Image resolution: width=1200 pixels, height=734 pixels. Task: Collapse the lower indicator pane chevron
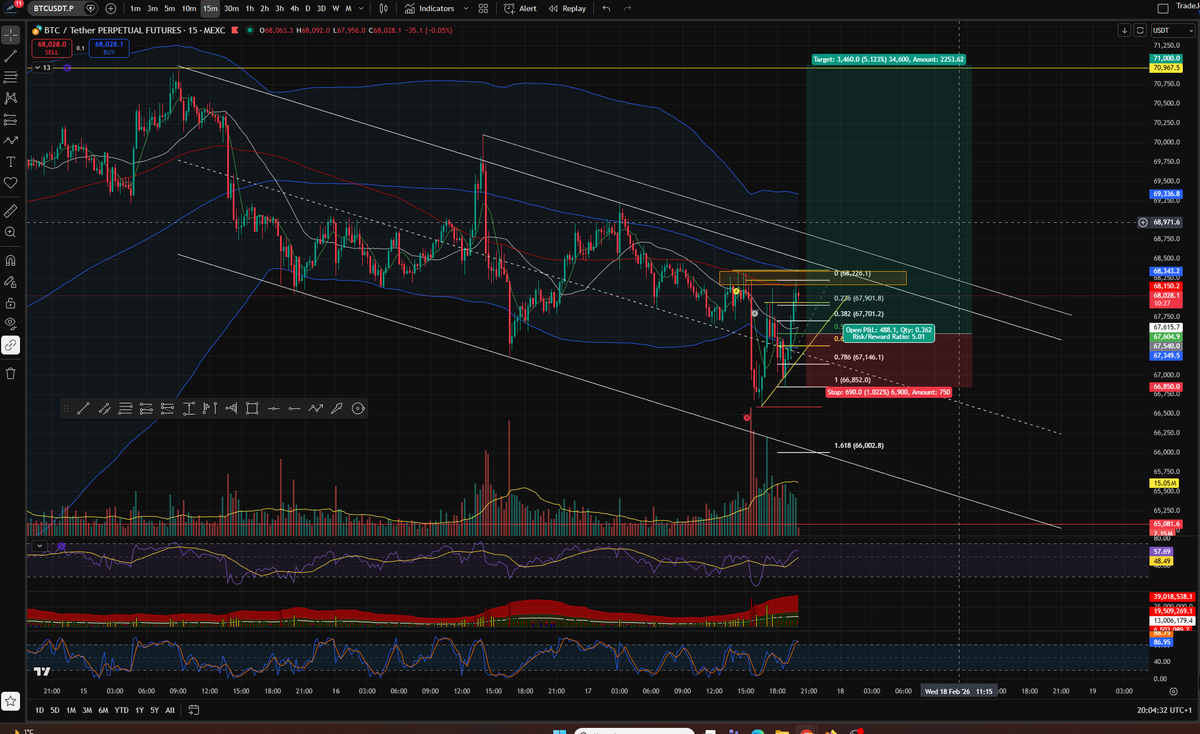(39, 546)
